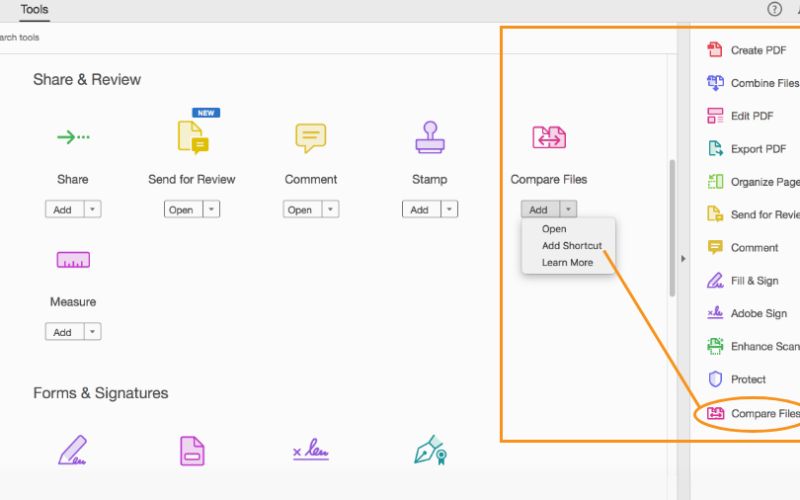Viewport: 800px width, 500px height.
Task: Expand the Share tool dropdown arrow
Action: point(92,209)
